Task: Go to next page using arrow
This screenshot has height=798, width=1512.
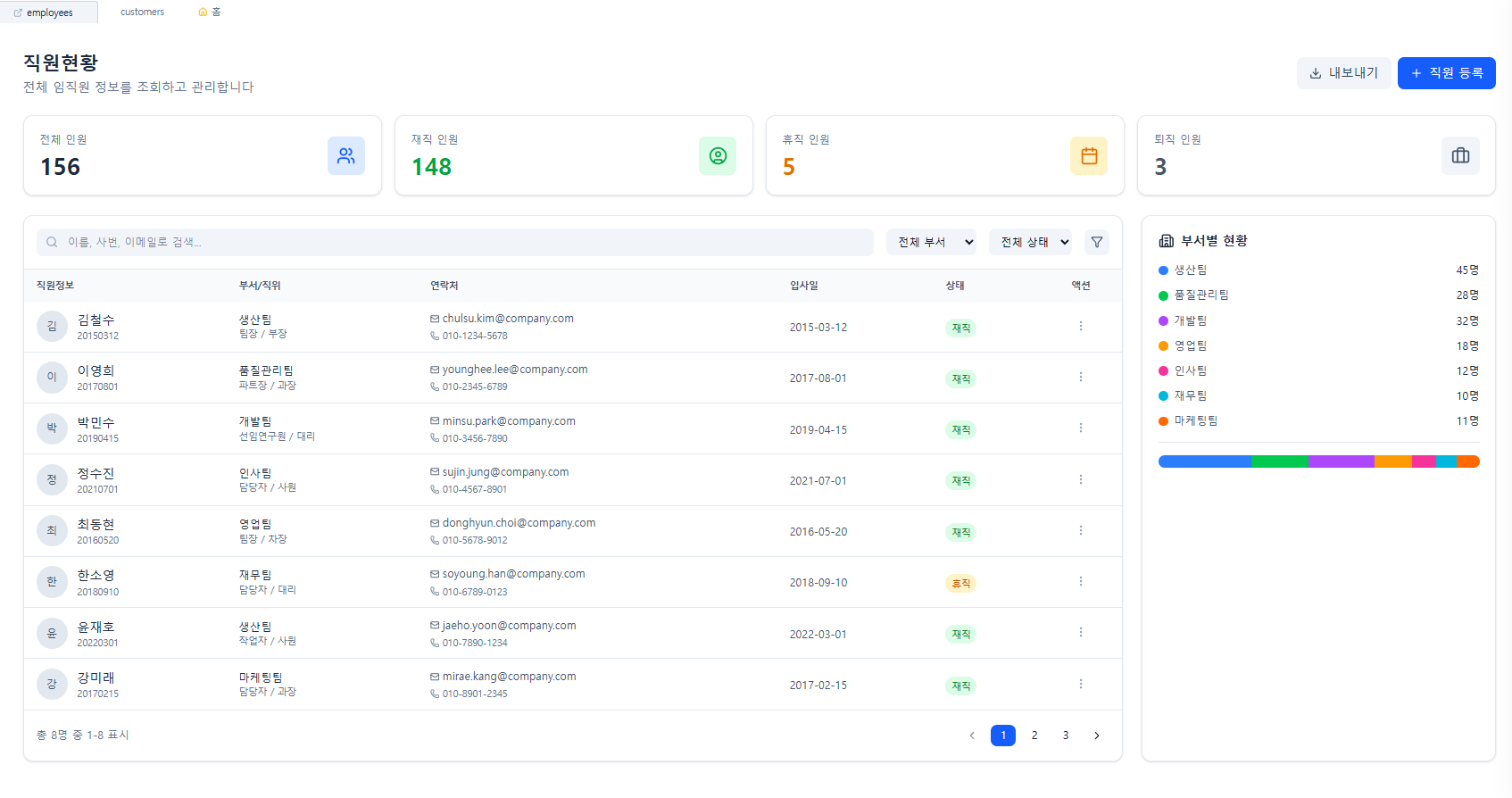Action: pos(1096,736)
